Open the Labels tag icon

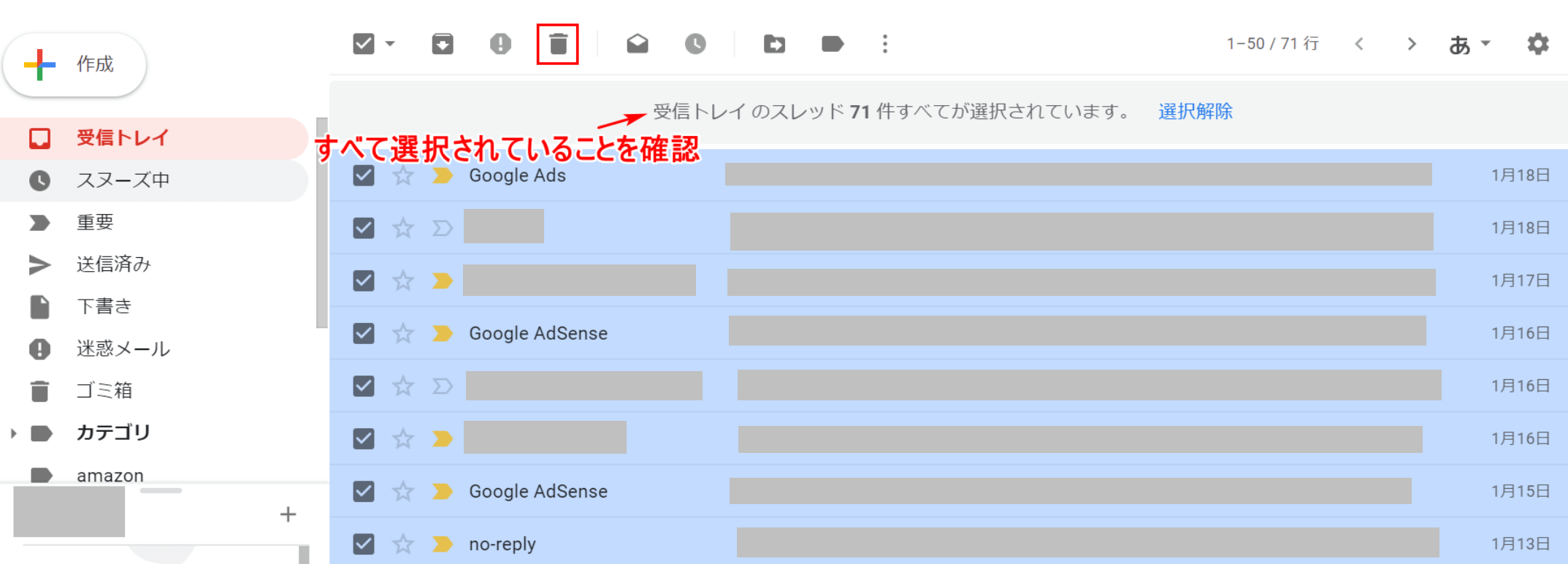pyautogui.click(x=832, y=44)
